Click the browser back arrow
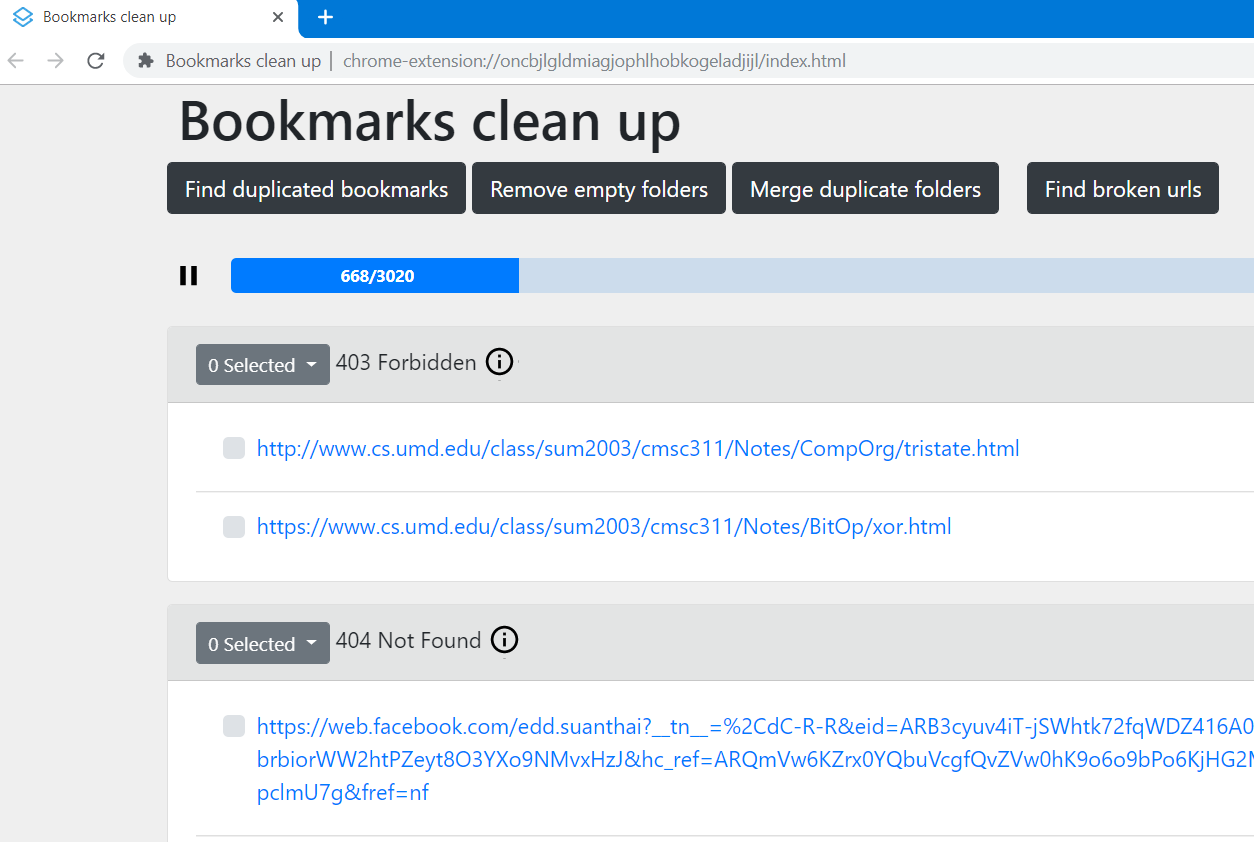The width and height of the screenshot is (1254, 842). [16, 61]
